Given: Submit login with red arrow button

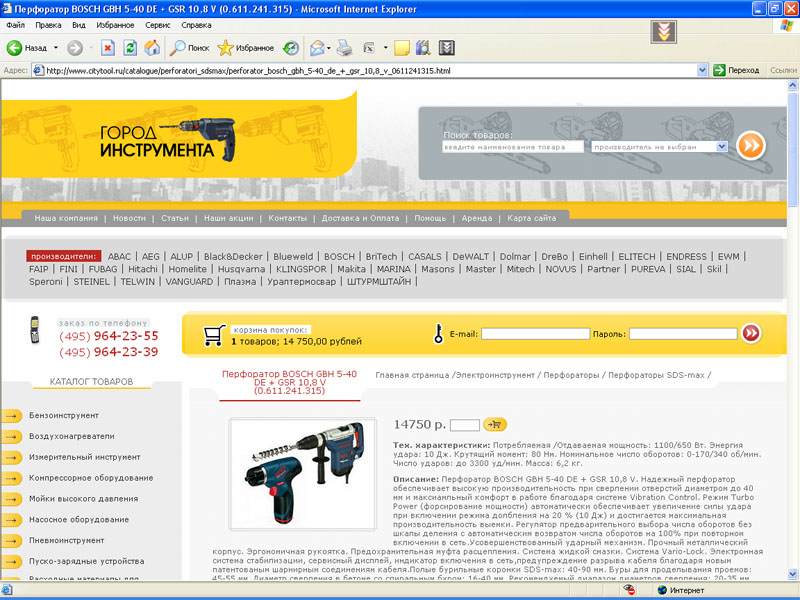Looking at the screenshot, I should click(751, 333).
